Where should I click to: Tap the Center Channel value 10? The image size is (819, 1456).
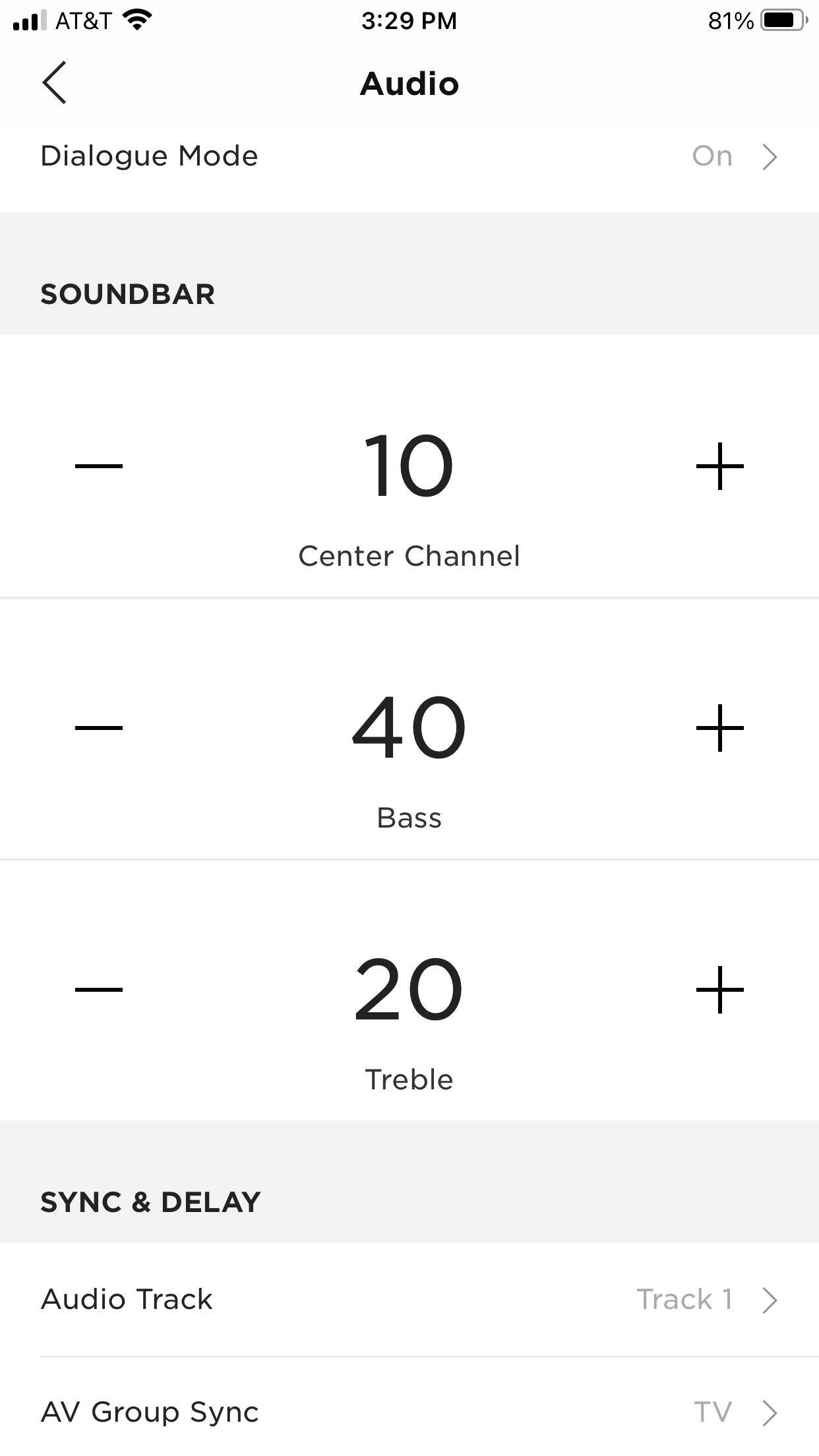[x=409, y=466]
